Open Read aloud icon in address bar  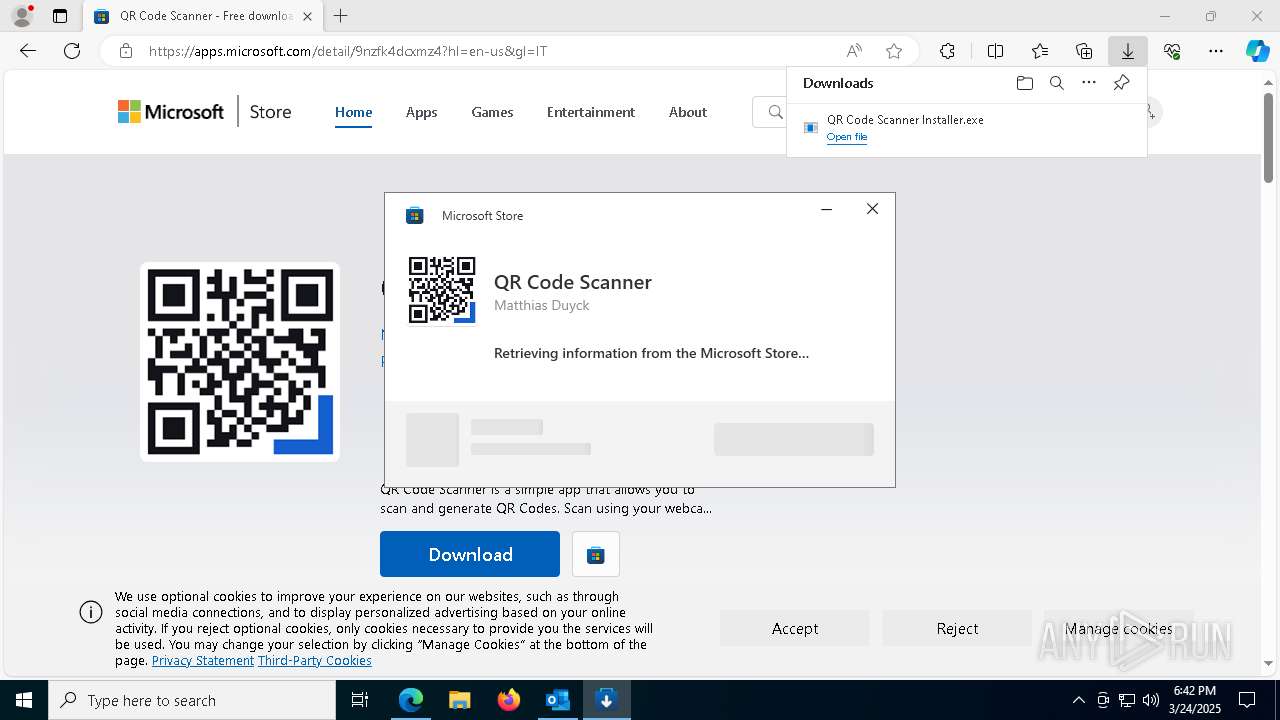coord(854,51)
